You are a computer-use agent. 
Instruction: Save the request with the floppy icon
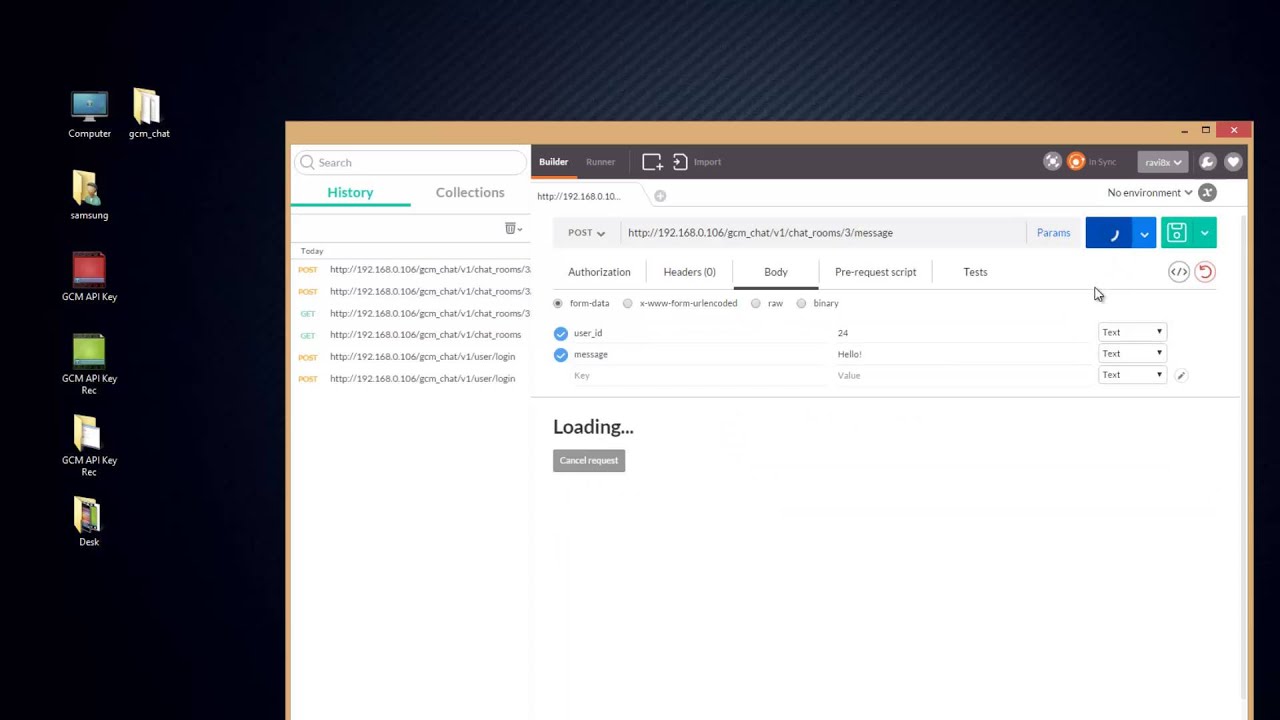[1176, 233]
